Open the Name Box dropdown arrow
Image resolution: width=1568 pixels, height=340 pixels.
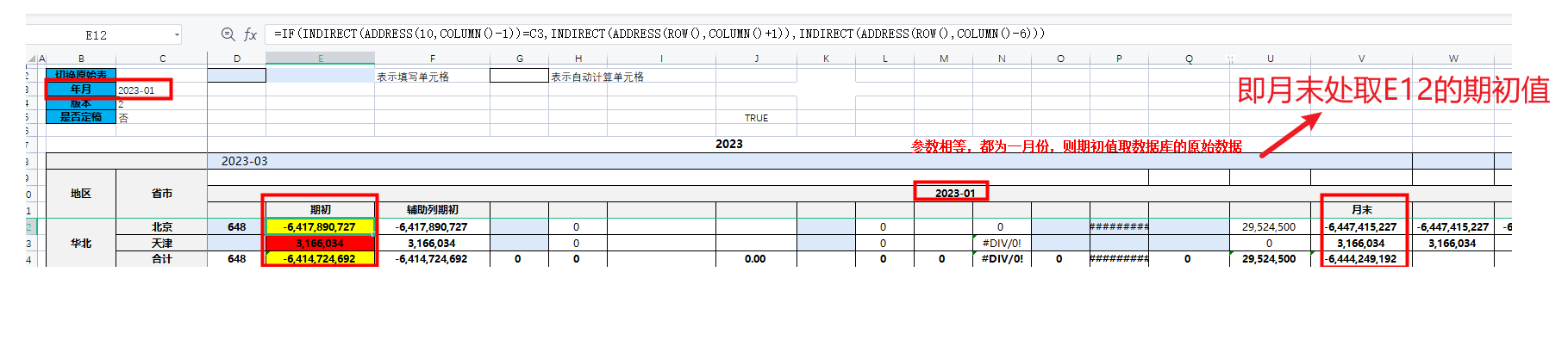(x=177, y=35)
